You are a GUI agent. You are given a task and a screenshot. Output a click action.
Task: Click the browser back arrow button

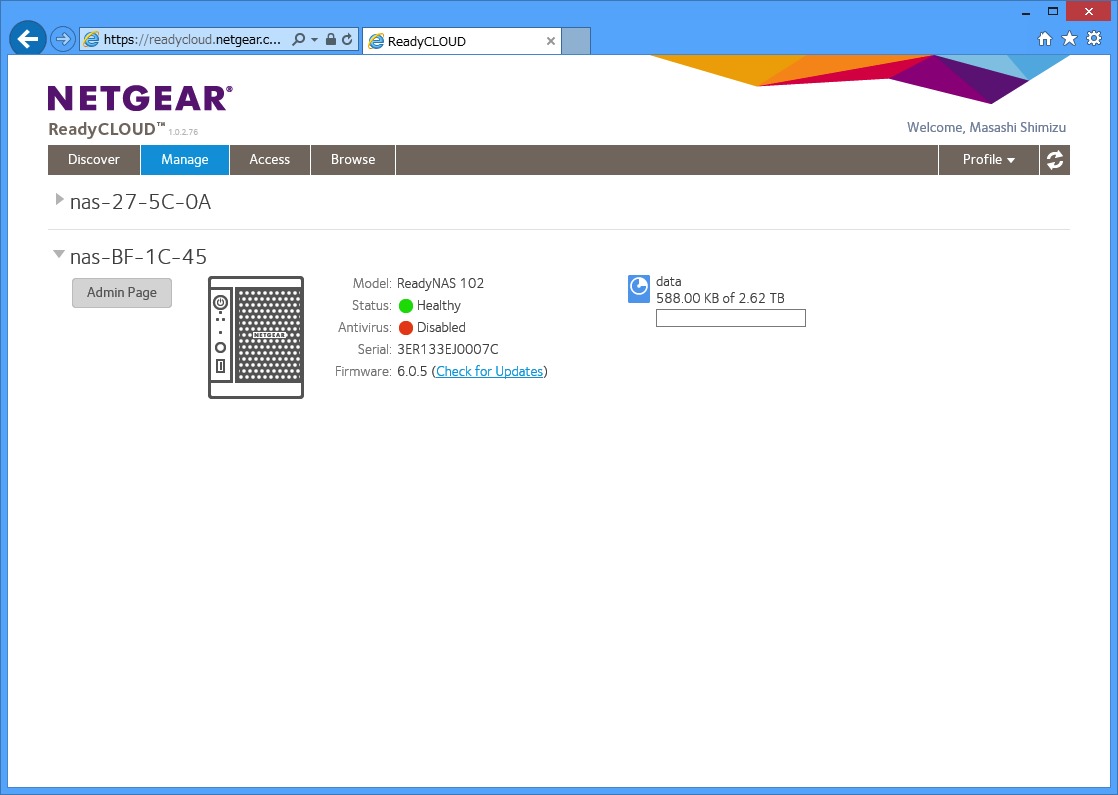[x=28, y=40]
